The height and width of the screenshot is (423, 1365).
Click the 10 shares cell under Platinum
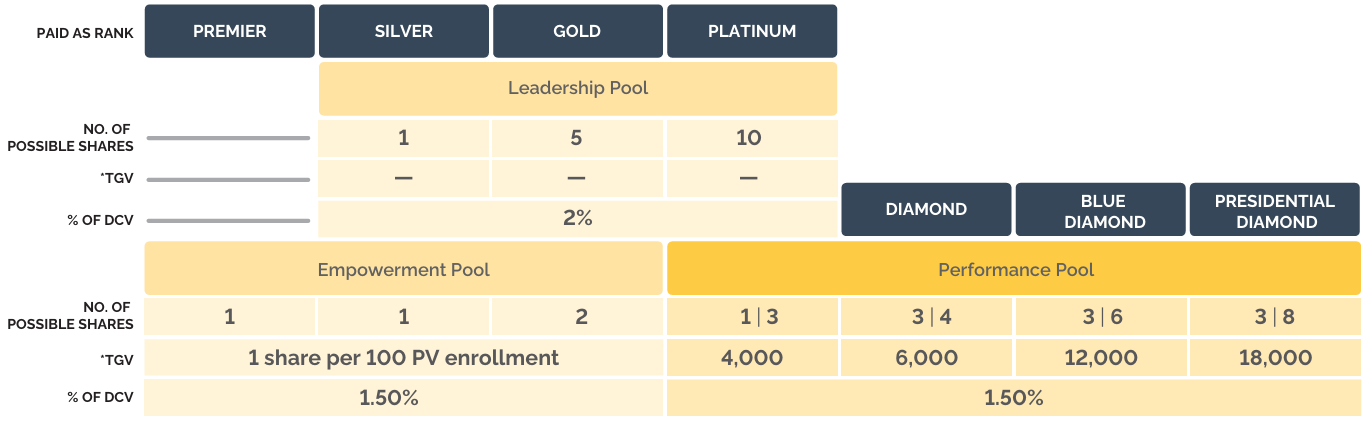coord(750,138)
